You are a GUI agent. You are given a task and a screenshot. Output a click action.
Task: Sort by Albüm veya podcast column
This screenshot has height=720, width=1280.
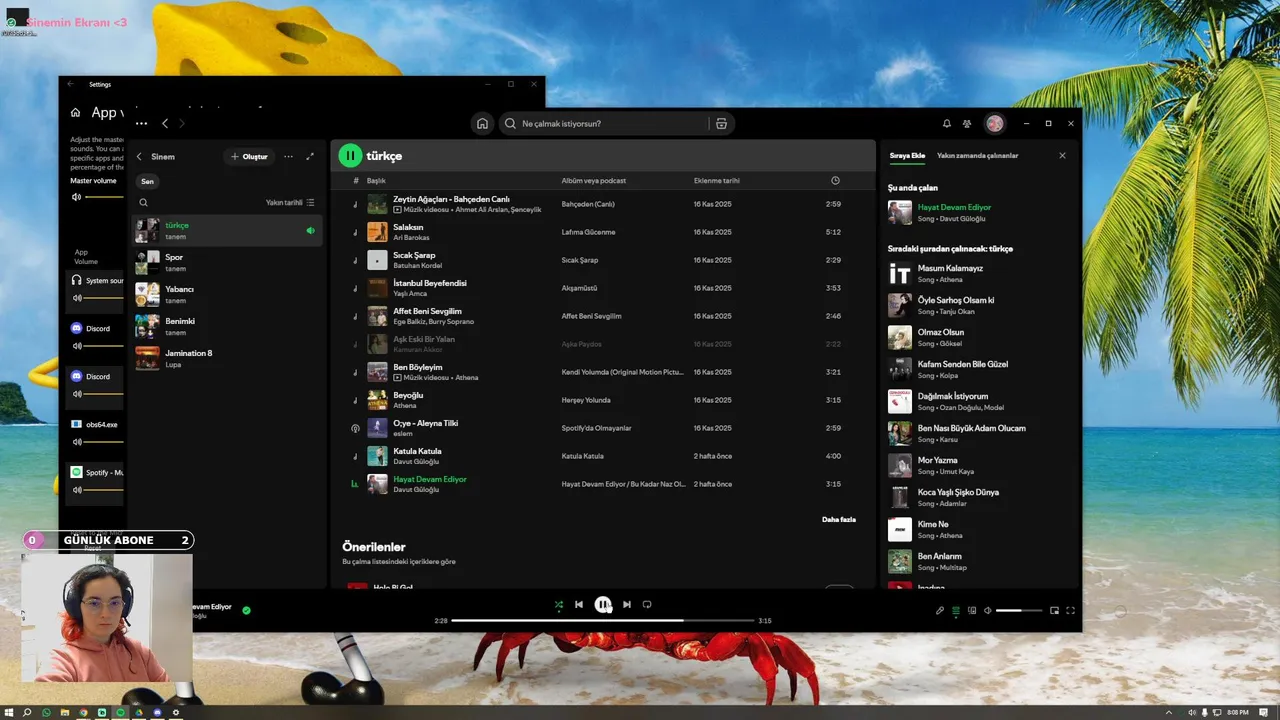pos(594,181)
